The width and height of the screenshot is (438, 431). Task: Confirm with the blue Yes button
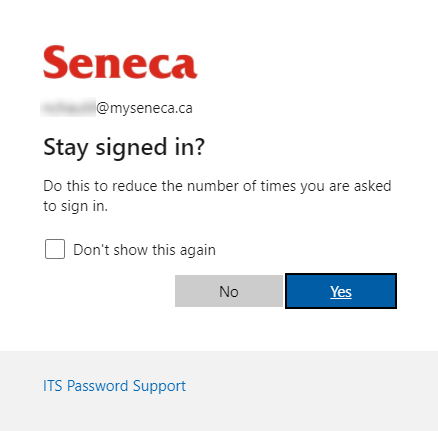pyautogui.click(x=341, y=291)
